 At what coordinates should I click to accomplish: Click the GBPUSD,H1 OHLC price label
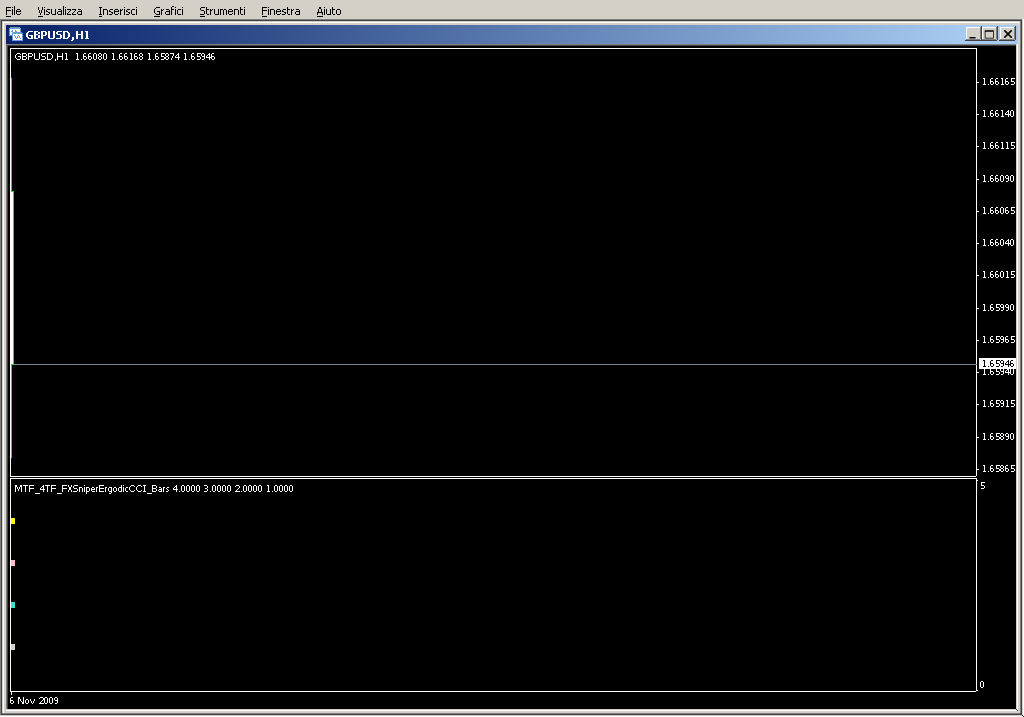(115, 57)
